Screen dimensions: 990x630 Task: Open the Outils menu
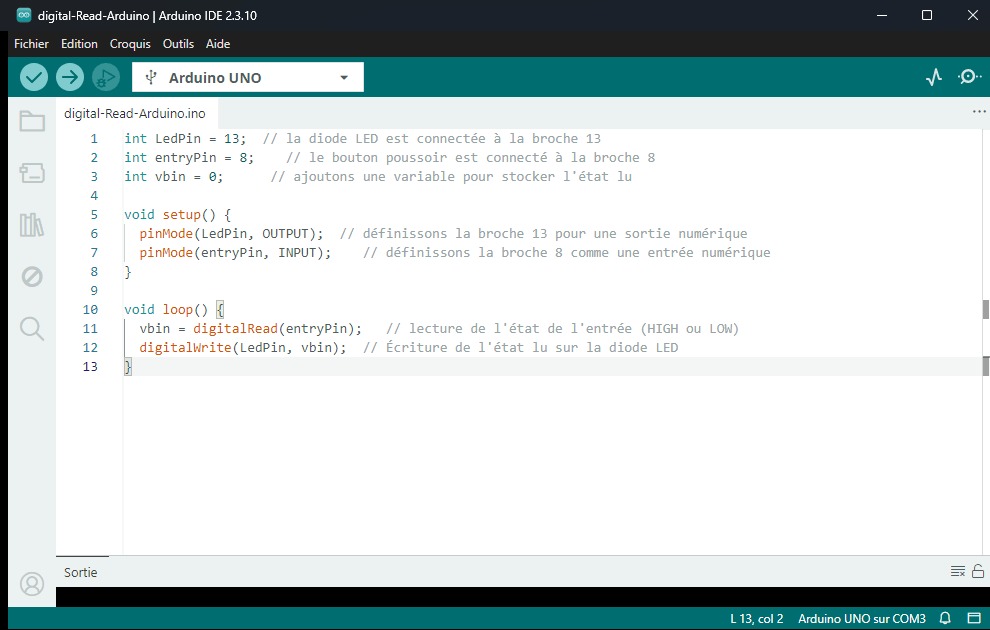[x=178, y=44]
